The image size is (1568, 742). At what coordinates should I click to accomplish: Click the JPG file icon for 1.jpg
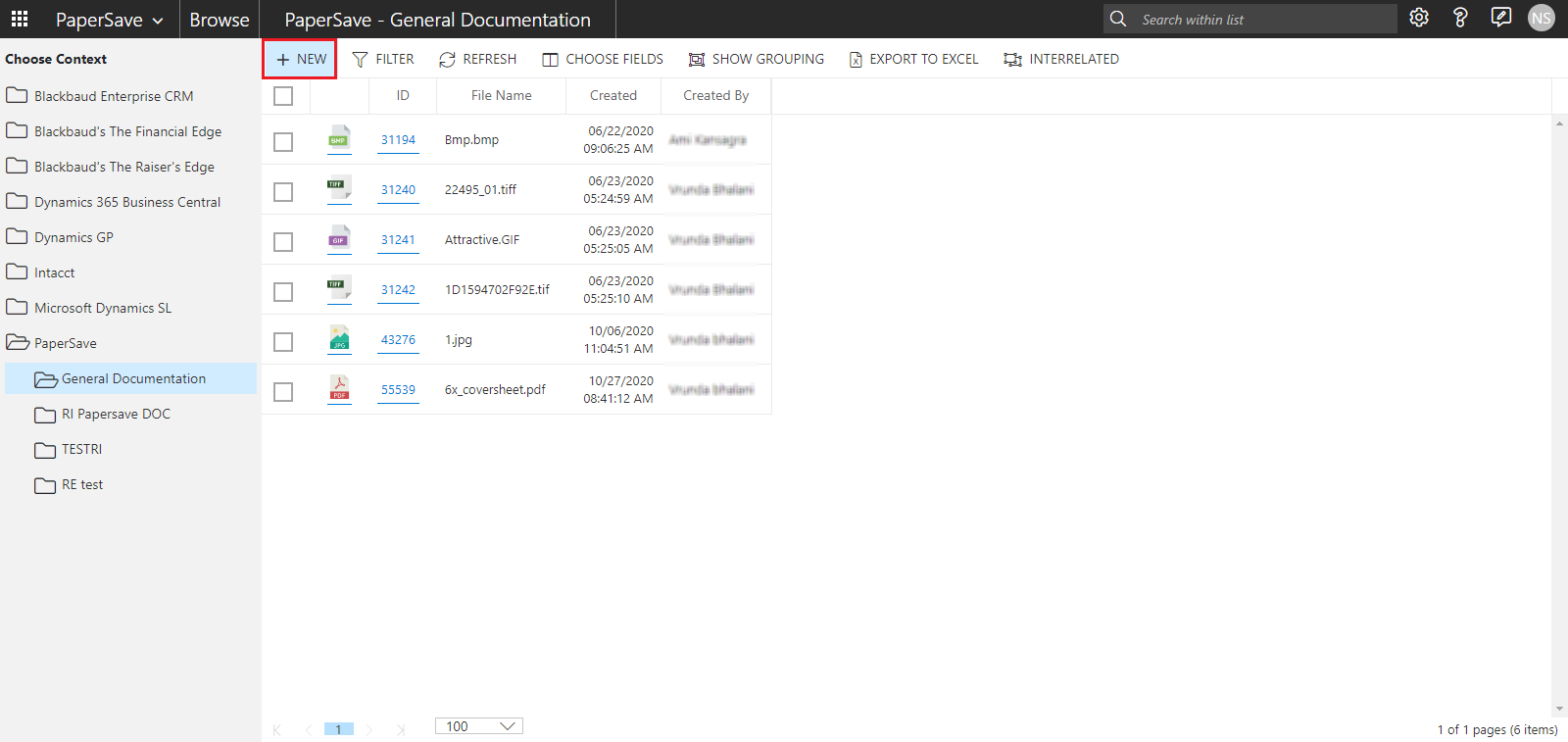click(x=339, y=339)
